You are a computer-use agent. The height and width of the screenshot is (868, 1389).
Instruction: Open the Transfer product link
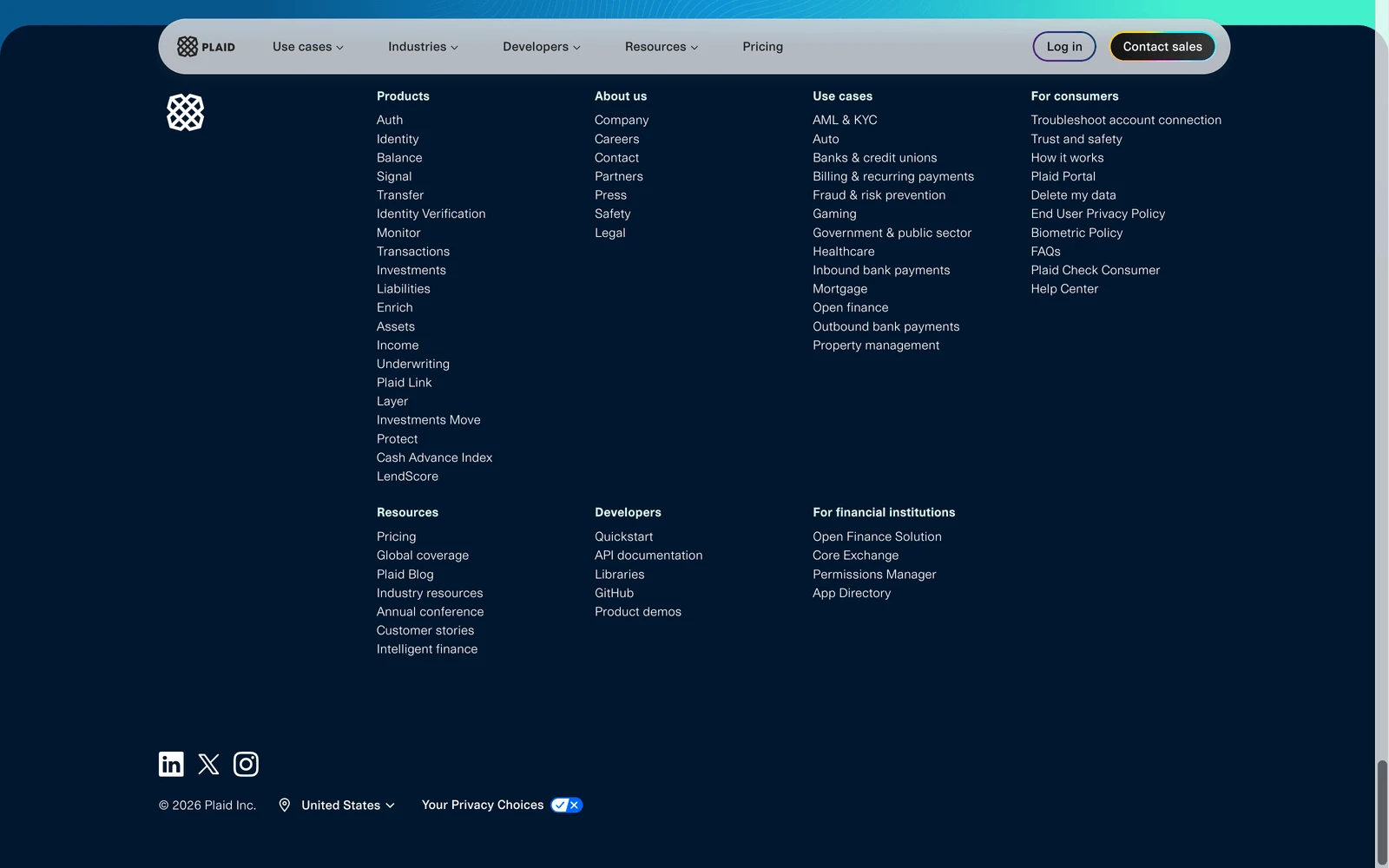[x=400, y=195]
